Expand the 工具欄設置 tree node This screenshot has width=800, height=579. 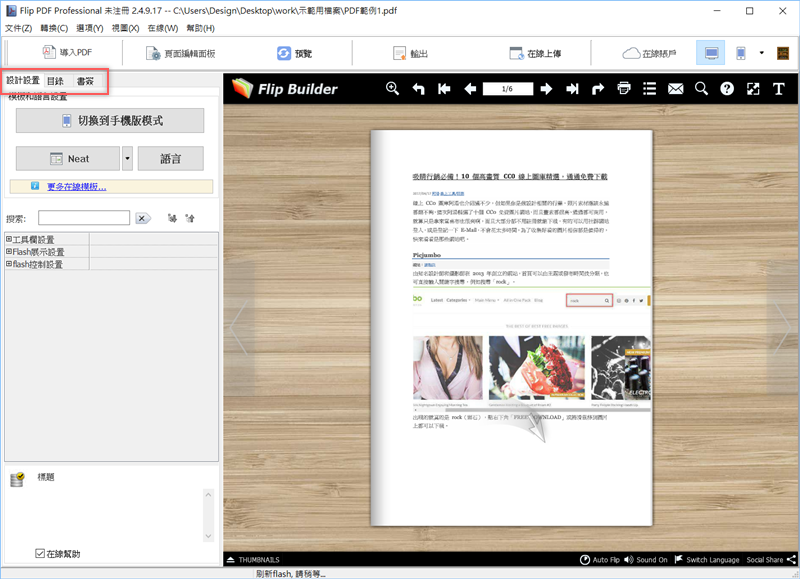tap(9, 239)
